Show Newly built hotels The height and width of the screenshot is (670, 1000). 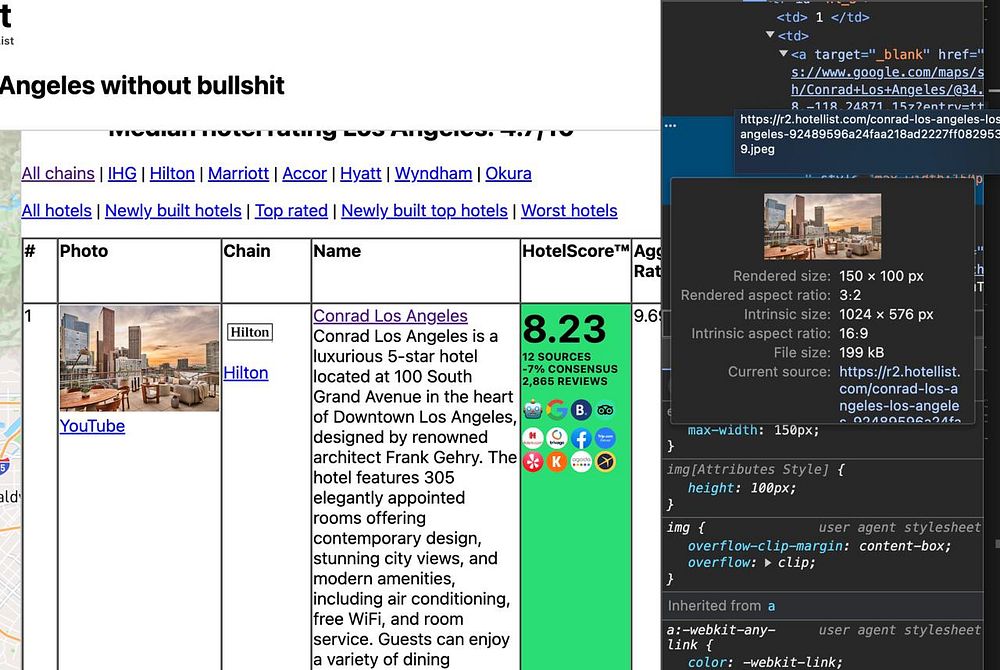coord(173,210)
